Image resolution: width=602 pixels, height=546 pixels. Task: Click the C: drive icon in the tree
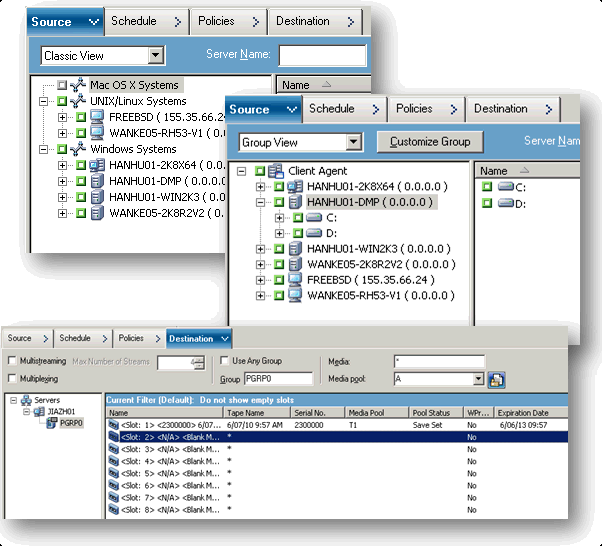pyautogui.click(x=314, y=218)
